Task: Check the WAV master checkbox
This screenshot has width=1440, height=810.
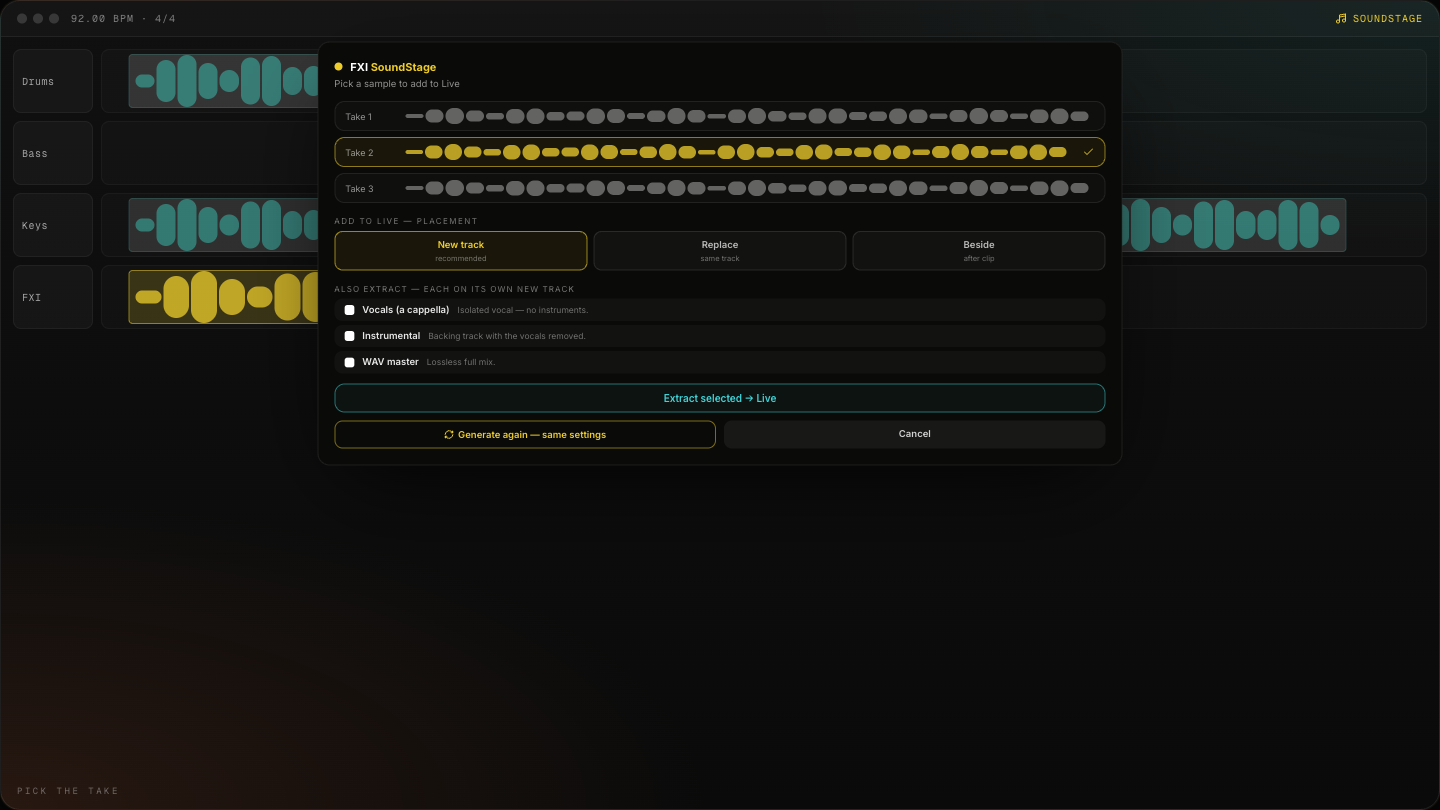Action: pyautogui.click(x=349, y=362)
